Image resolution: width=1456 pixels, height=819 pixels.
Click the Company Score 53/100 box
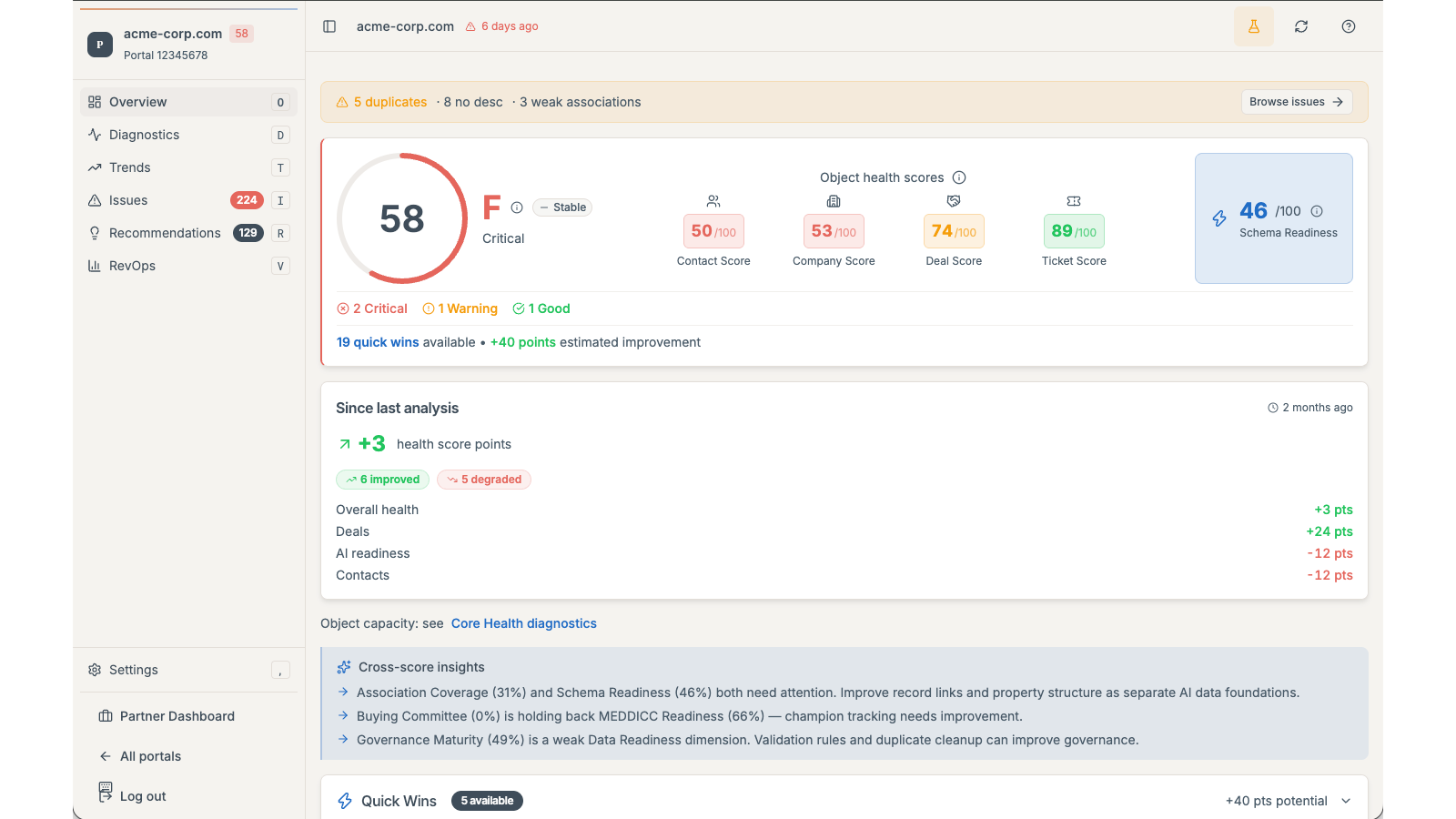834,231
